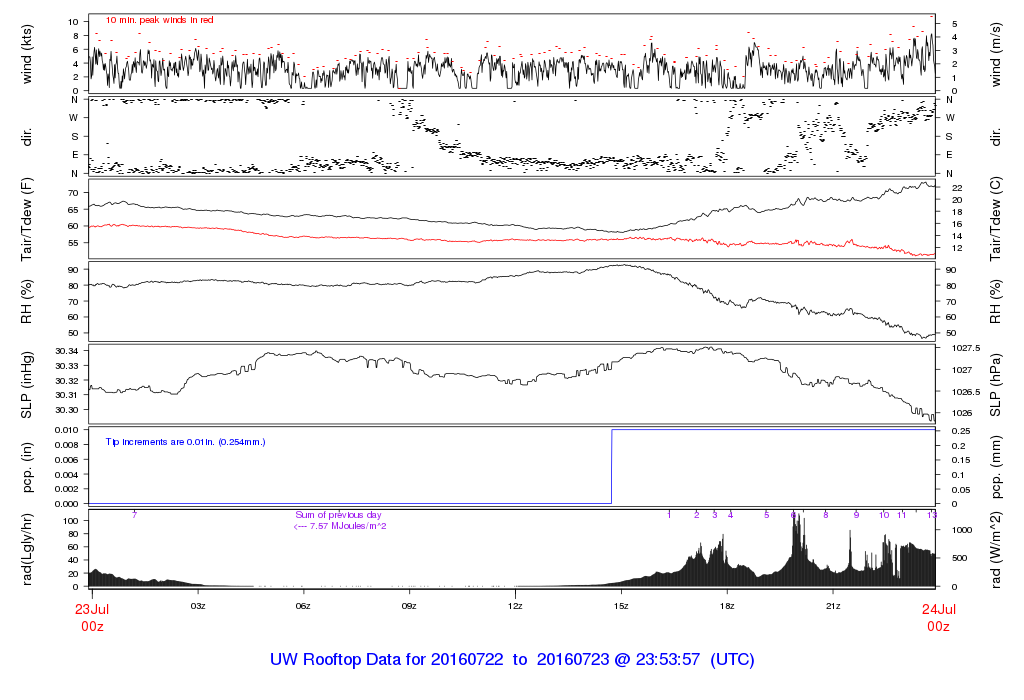Click the "SLP (inHg)" axis label

pyautogui.click(x=27, y=385)
